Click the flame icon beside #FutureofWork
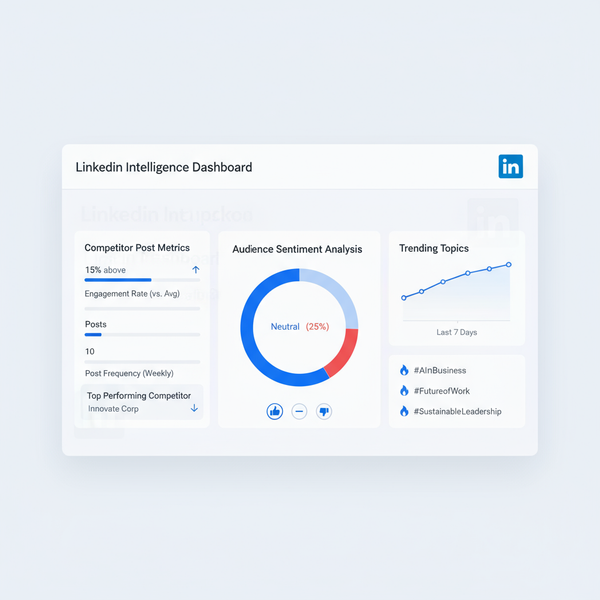The image size is (600, 600). pos(404,391)
